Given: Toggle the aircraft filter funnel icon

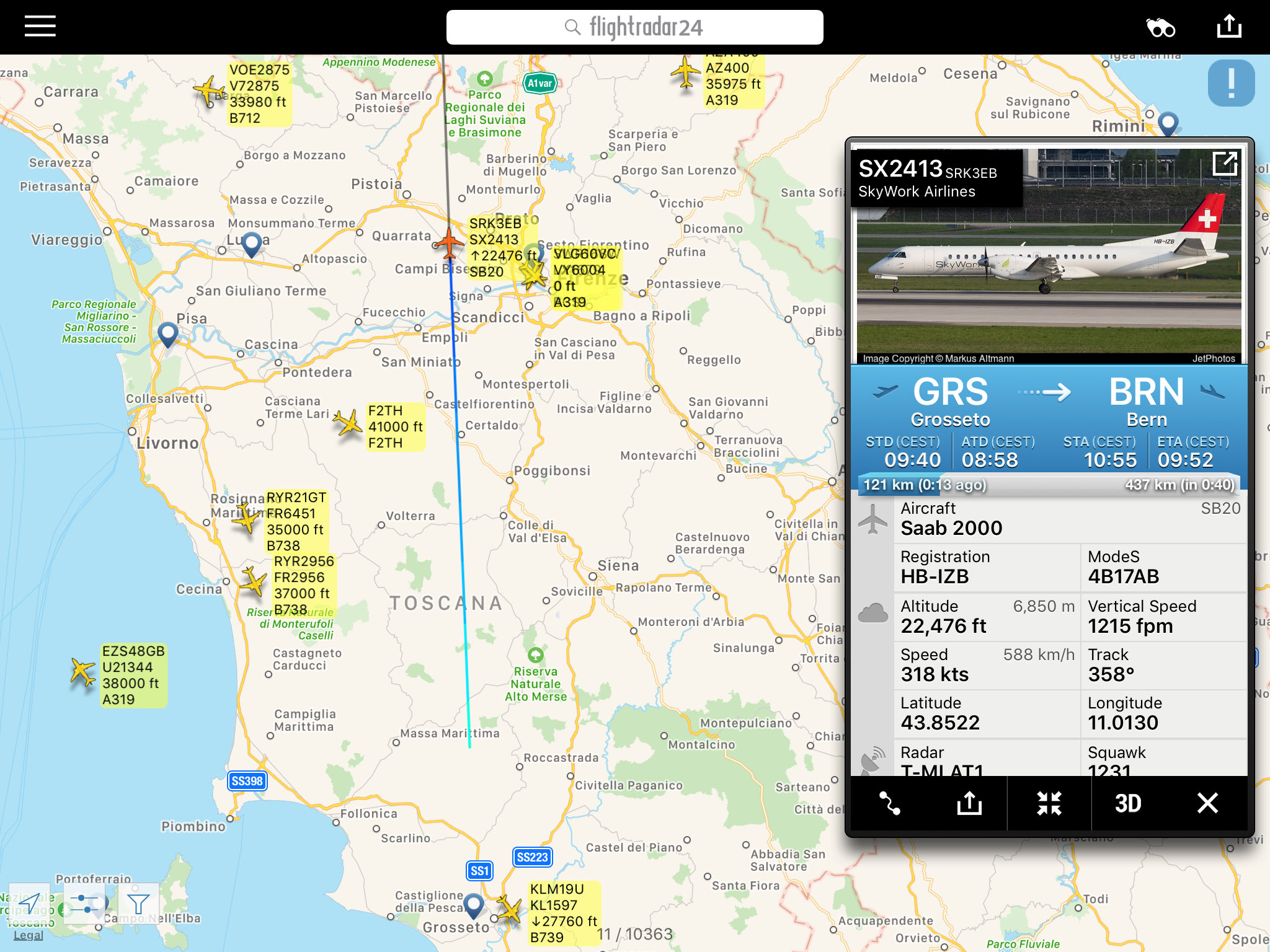Looking at the screenshot, I should click(138, 903).
